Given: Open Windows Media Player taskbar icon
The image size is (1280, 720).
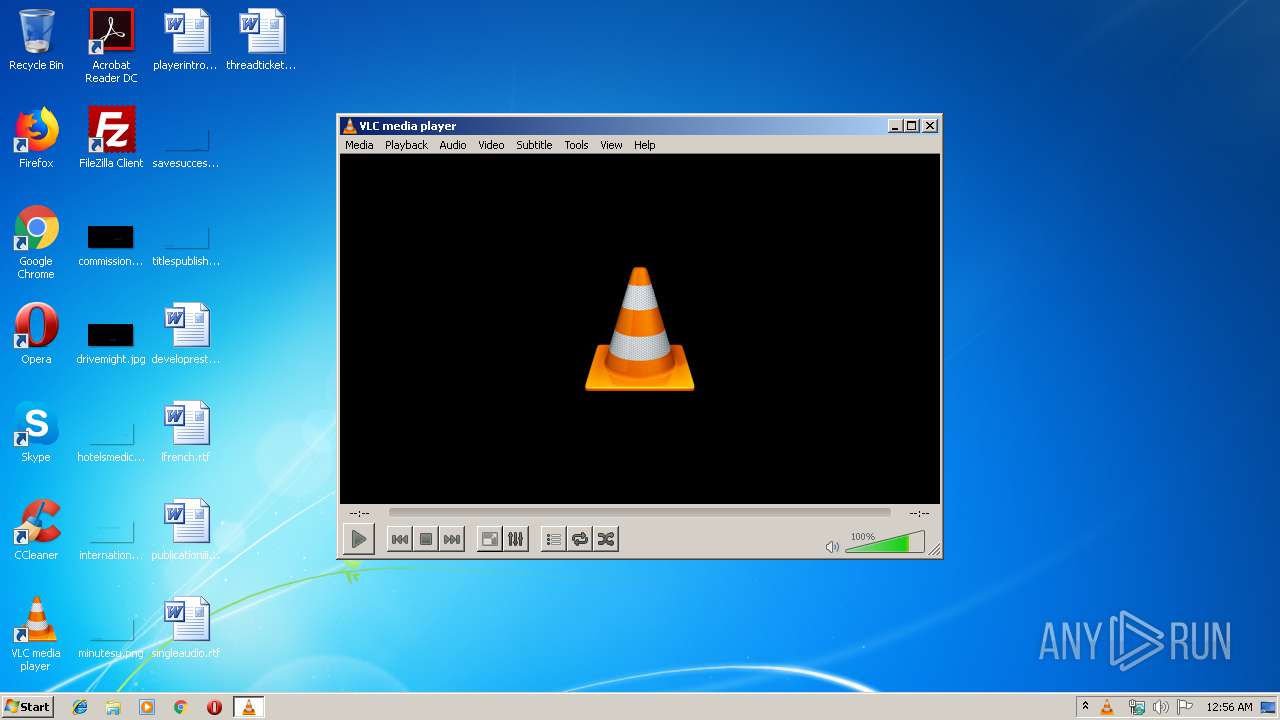Looking at the screenshot, I should pos(147,707).
